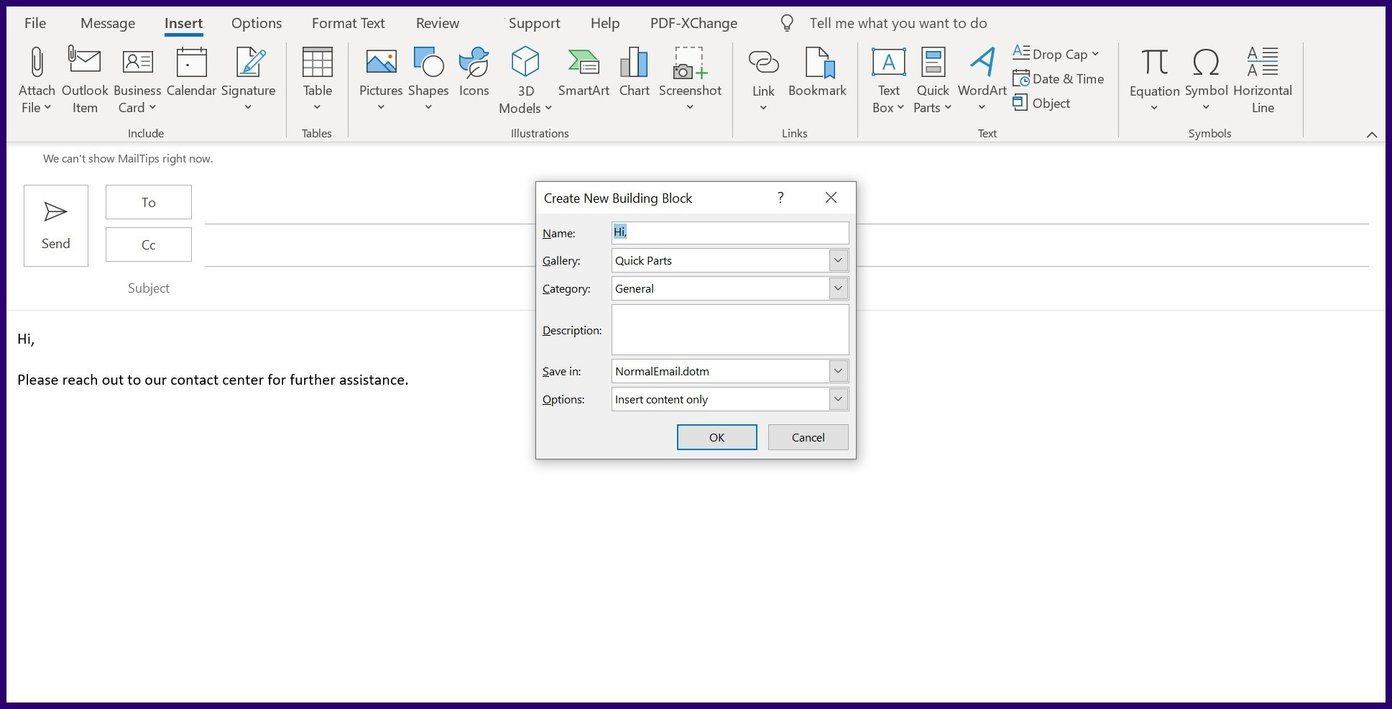Click the Pictures icon
1392x709 pixels.
pyautogui.click(x=381, y=62)
